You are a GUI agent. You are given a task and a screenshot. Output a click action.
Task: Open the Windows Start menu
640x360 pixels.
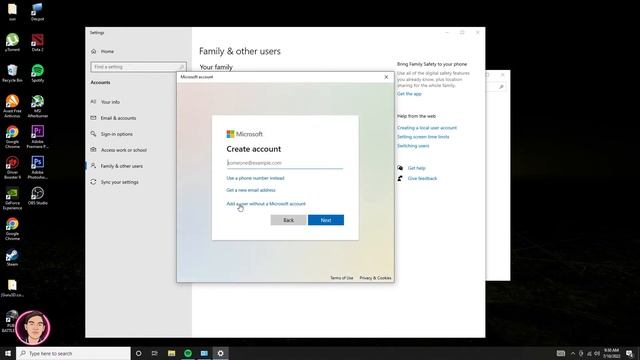tap(8, 353)
